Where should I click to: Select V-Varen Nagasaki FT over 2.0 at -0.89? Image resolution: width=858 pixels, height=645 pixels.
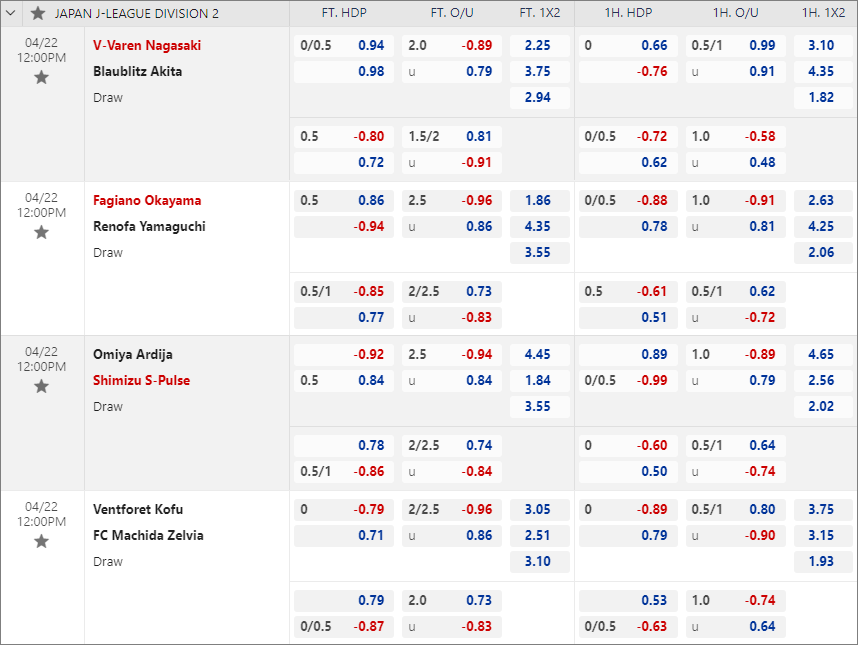tap(452, 45)
